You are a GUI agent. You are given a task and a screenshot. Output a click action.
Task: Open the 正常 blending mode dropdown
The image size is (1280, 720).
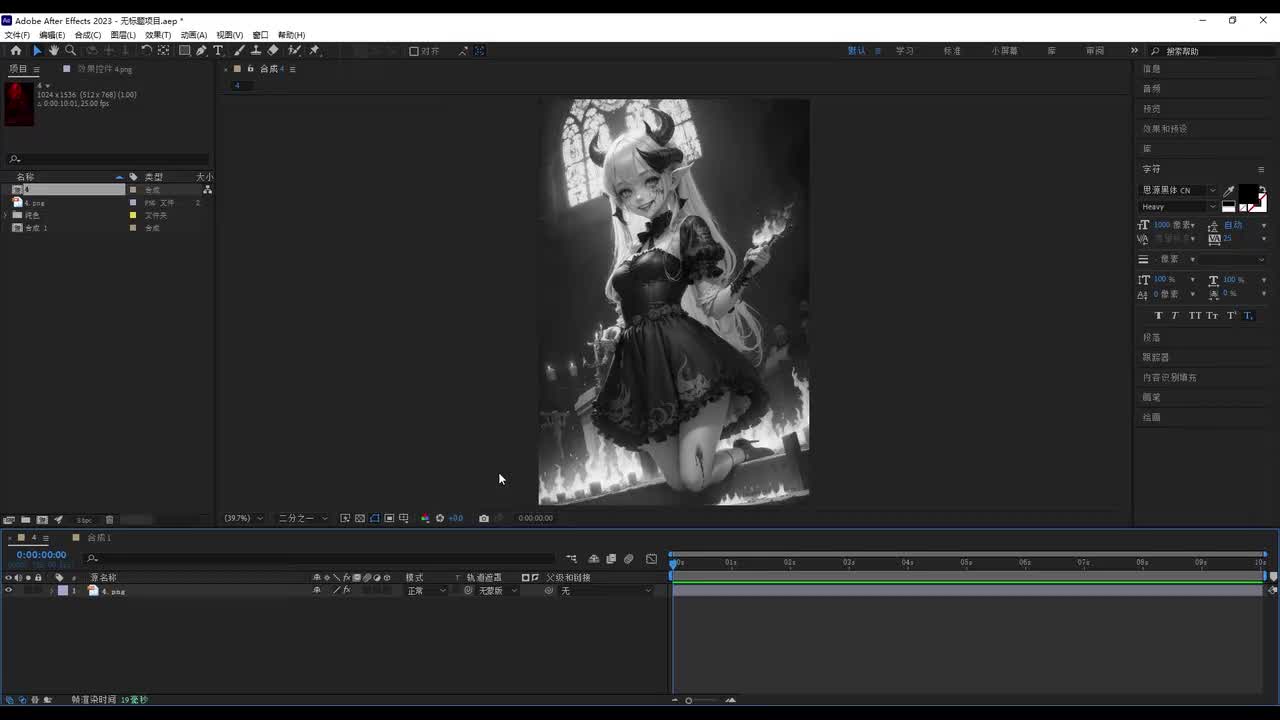pos(427,591)
